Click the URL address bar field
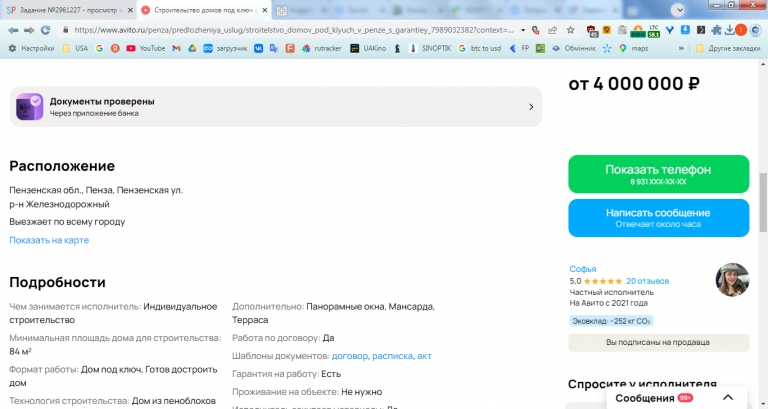This screenshot has height=409, width=768. 293,30
